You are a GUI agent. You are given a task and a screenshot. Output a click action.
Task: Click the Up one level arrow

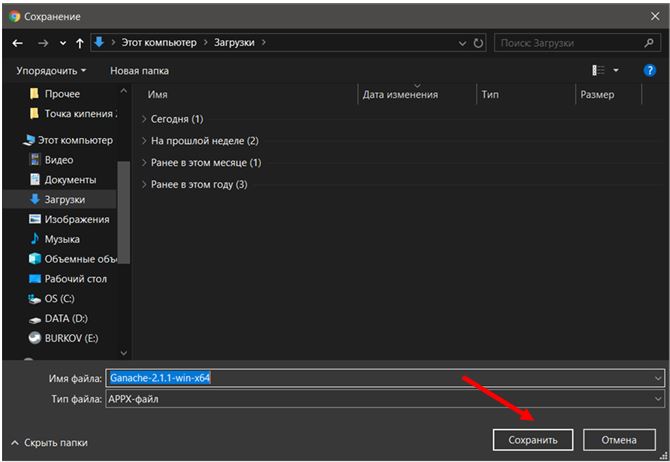[x=79, y=44]
